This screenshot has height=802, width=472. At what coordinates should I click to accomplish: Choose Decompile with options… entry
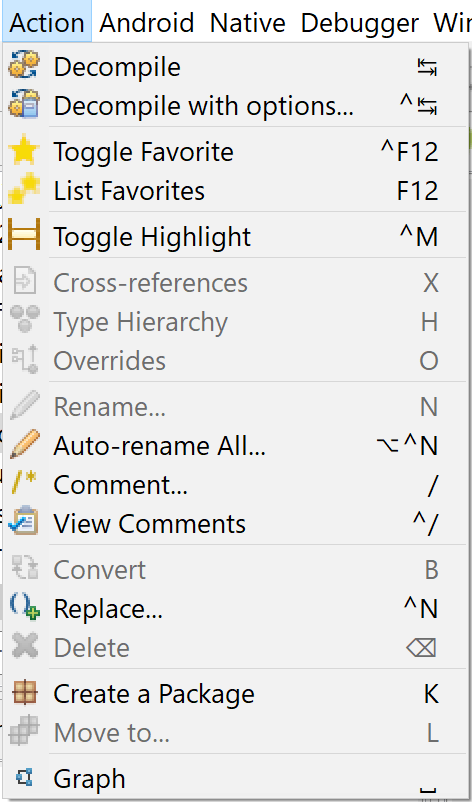pyautogui.click(x=235, y=106)
